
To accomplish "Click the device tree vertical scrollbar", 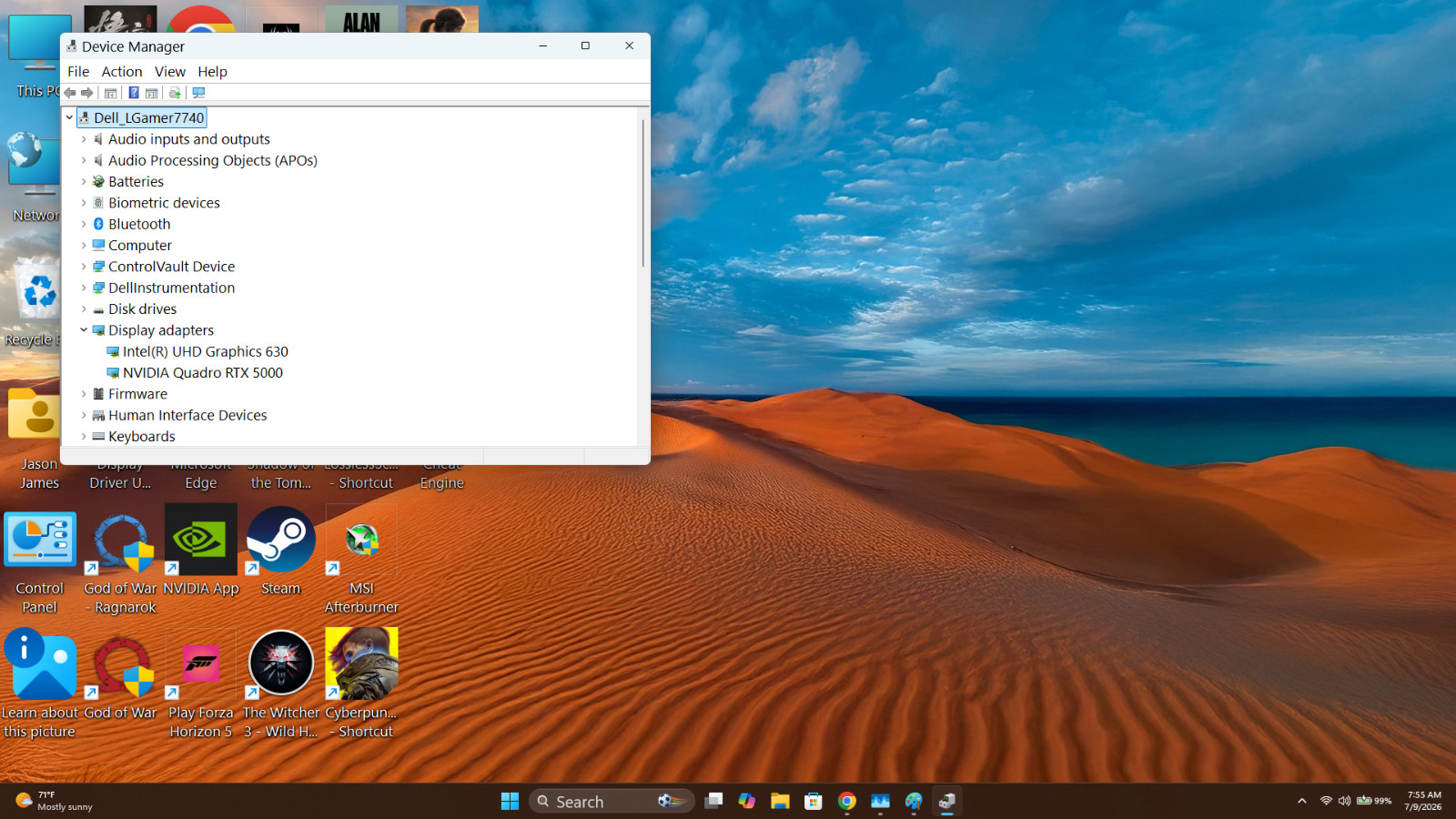I will 643,192.
